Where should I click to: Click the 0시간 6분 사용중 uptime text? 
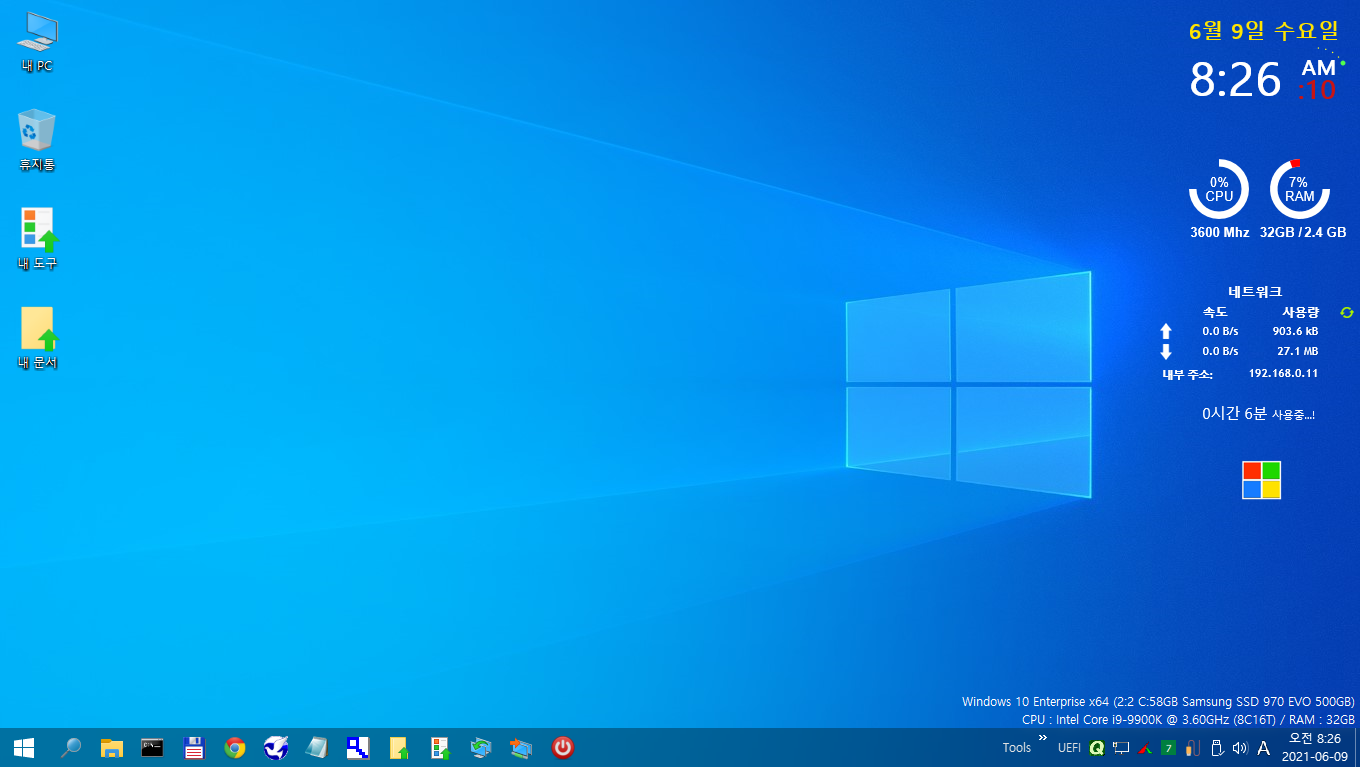tap(1258, 414)
